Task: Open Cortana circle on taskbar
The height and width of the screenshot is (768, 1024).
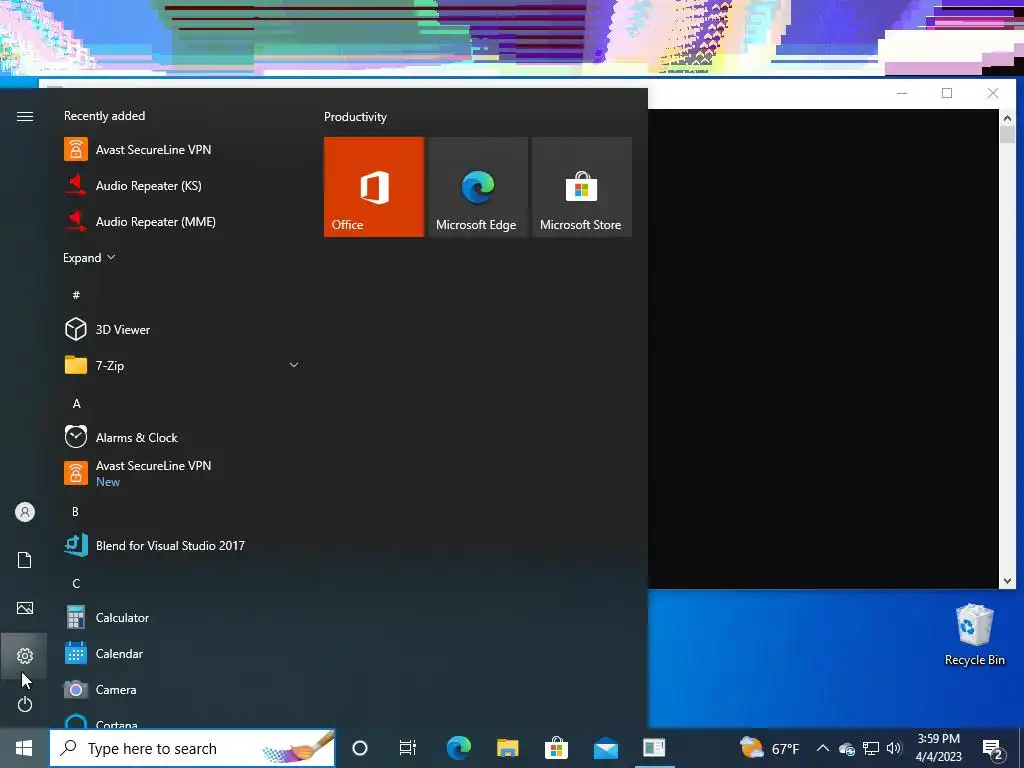Action: [360, 748]
